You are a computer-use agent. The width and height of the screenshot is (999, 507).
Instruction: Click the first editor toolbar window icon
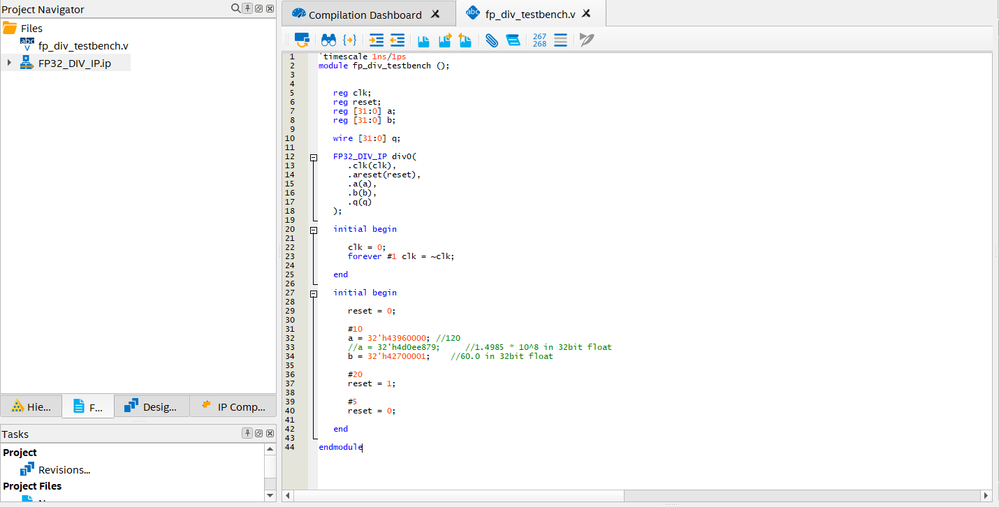pyautogui.click(x=301, y=40)
